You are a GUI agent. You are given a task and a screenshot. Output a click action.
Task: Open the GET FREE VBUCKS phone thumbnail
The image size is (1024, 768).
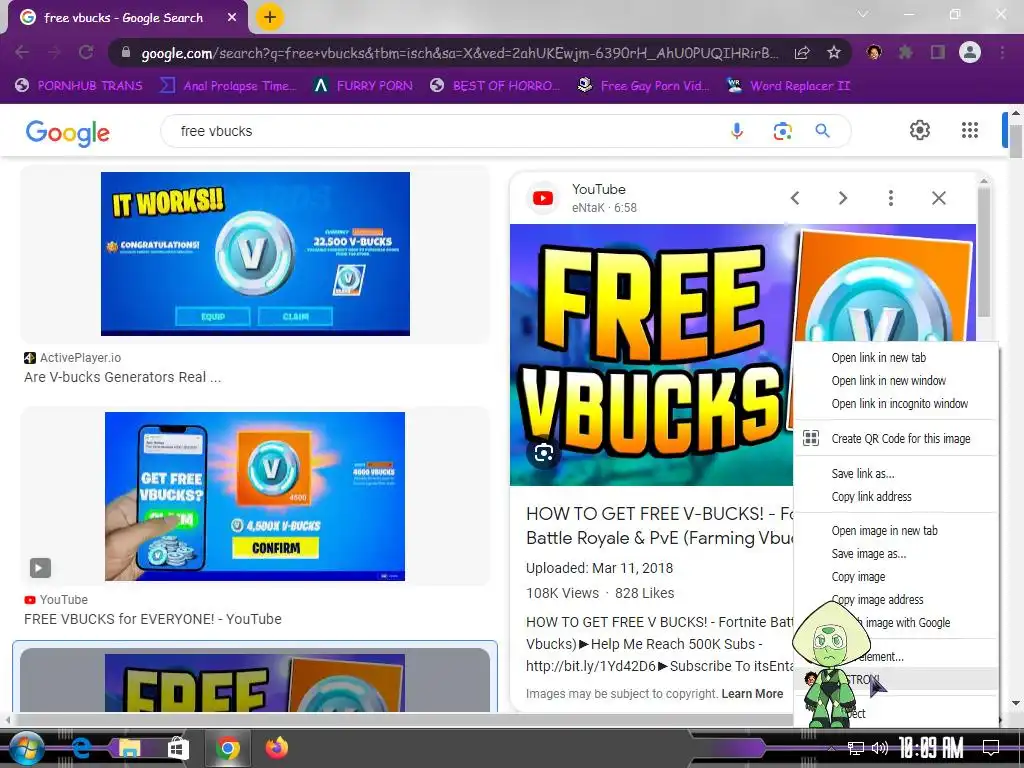[255, 496]
